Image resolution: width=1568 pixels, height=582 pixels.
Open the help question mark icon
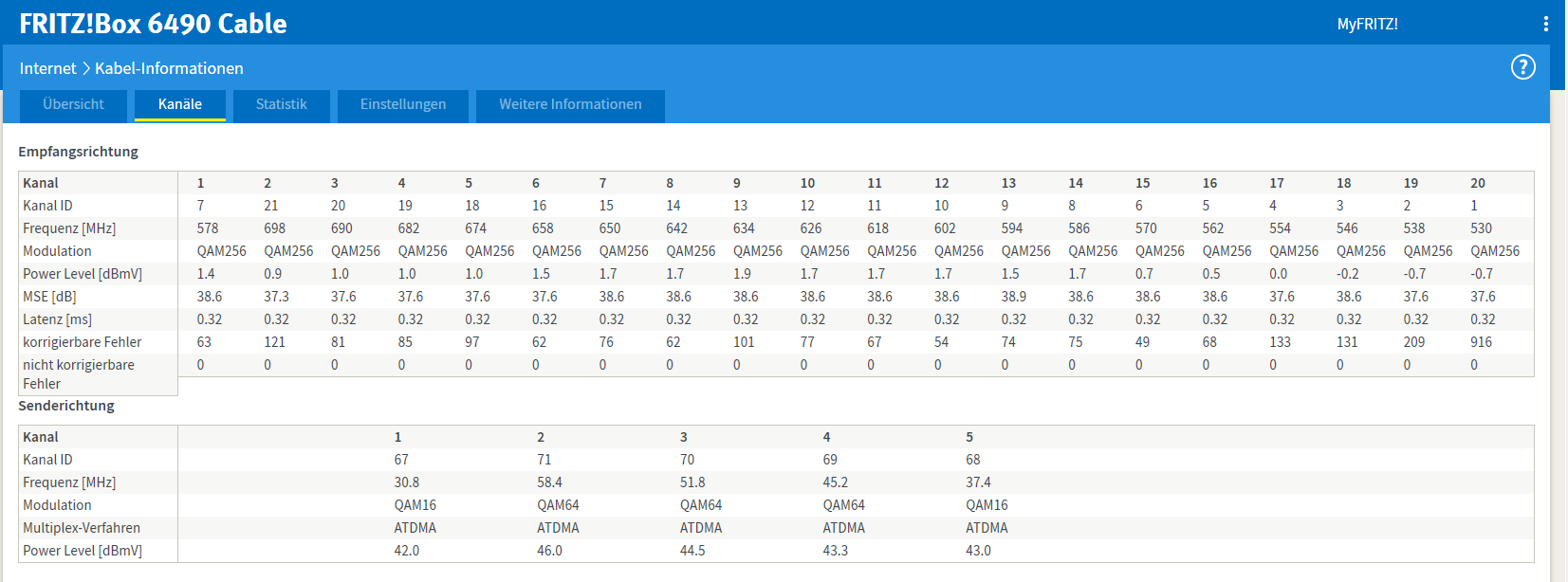click(x=1522, y=67)
